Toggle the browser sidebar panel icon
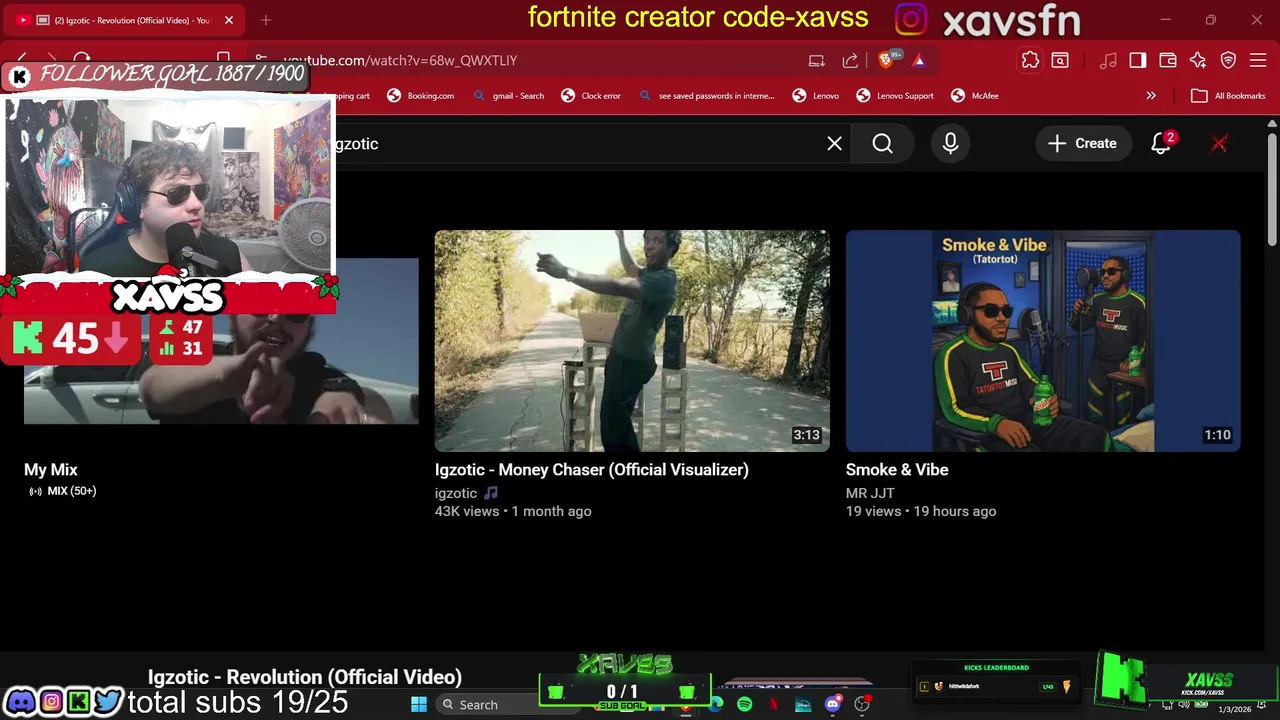The width and height of the screenshot is (1280, 720). coord(1138,60)
